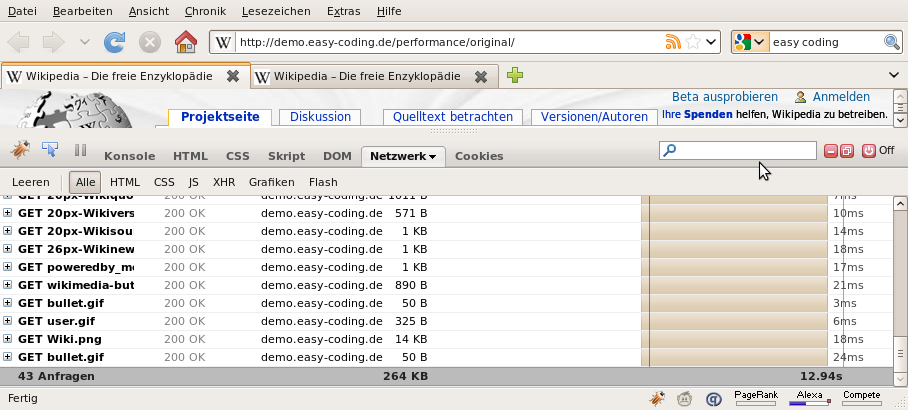Go to the browser home page icon
This screenshot has height=410, width=908.
point(185,43)
